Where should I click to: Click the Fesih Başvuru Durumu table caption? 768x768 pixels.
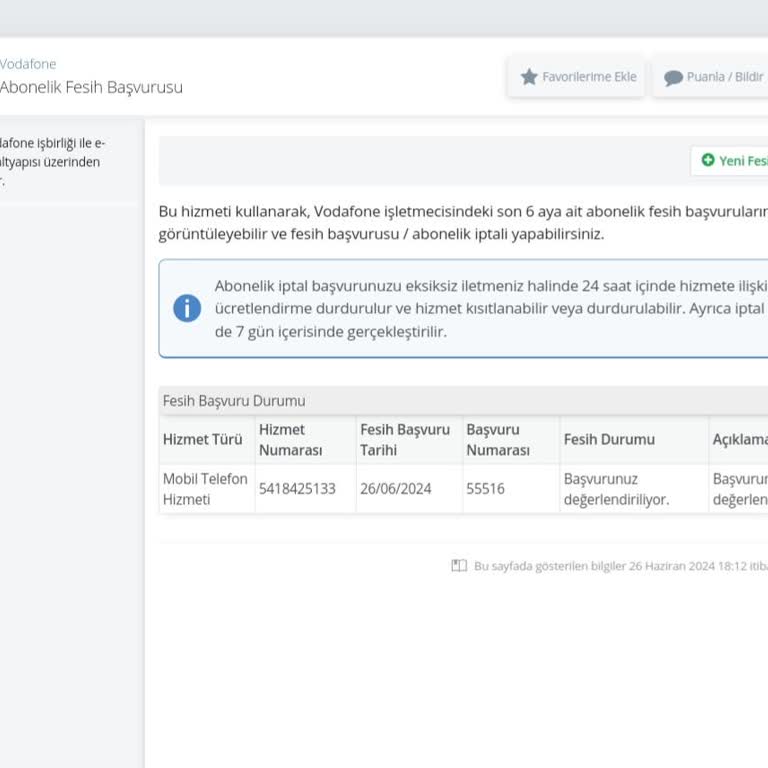[x=234, y=401]
